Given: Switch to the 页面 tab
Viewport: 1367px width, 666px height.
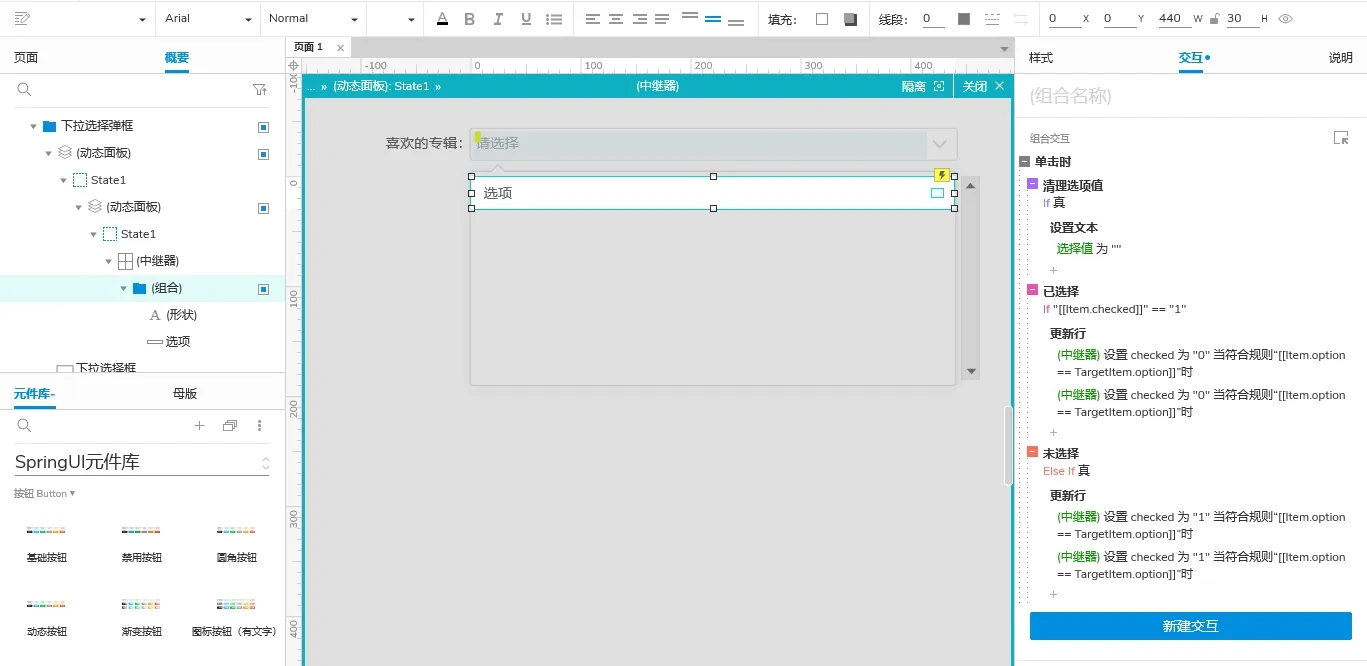Looking at the screenshot, I should [x=26, y=58].
